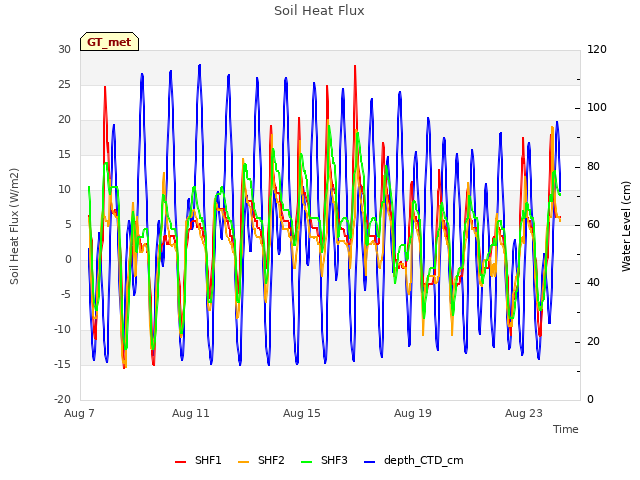Click the 80 right-axis tick label
The width and height of the screenshot is (640, 480).
[x=593, y=167]
